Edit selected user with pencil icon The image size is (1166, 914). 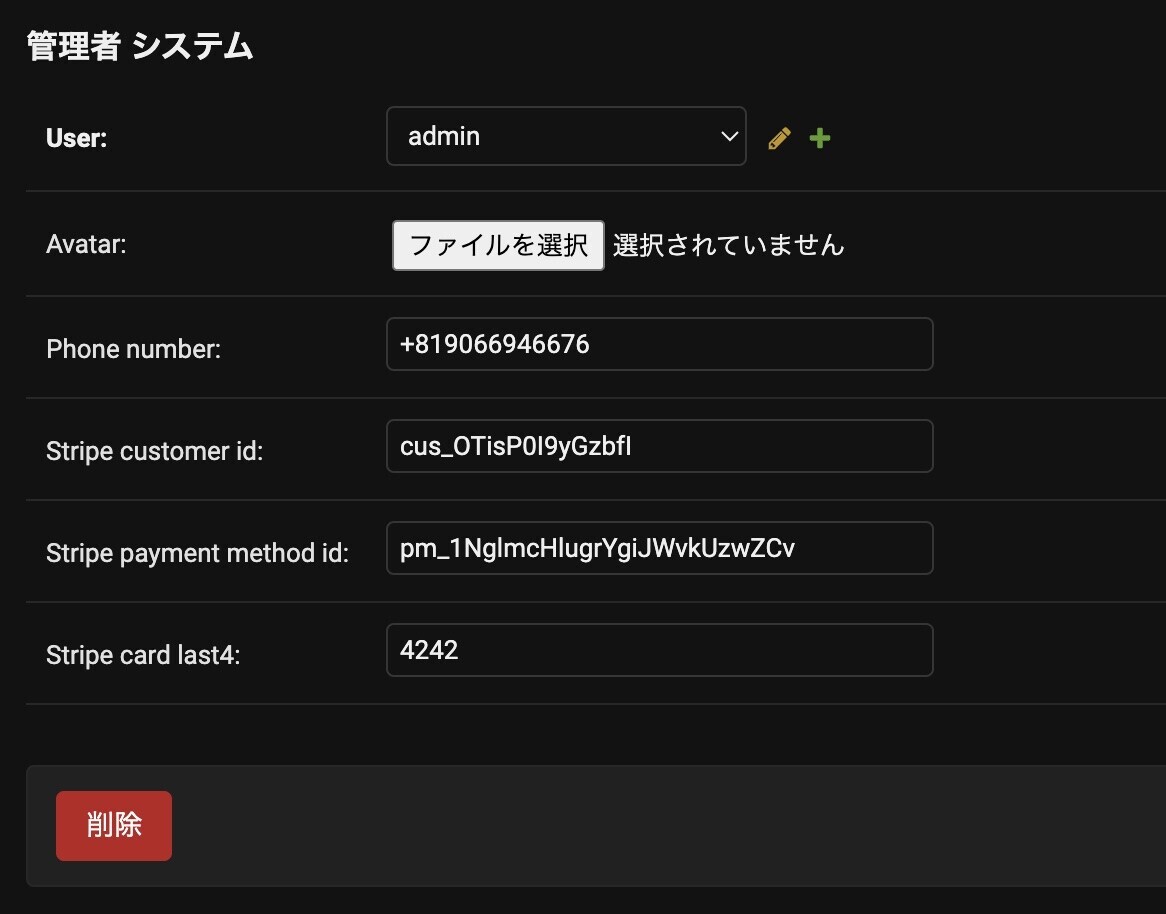[779, 138]
